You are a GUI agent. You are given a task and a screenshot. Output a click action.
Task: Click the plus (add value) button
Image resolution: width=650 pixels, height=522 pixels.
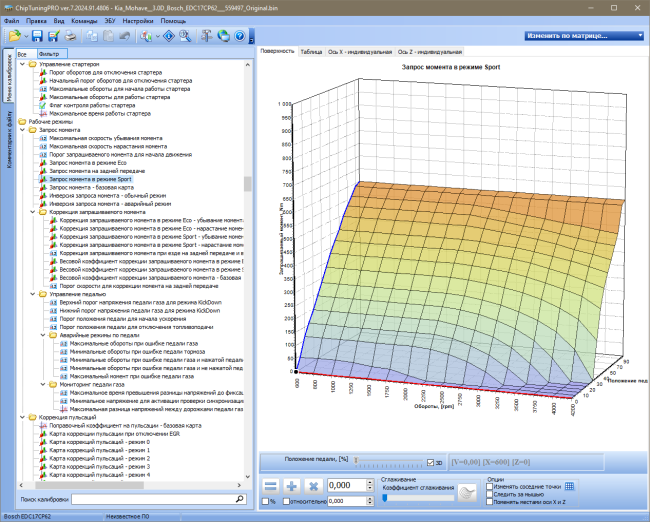click(x=292, y=486)
